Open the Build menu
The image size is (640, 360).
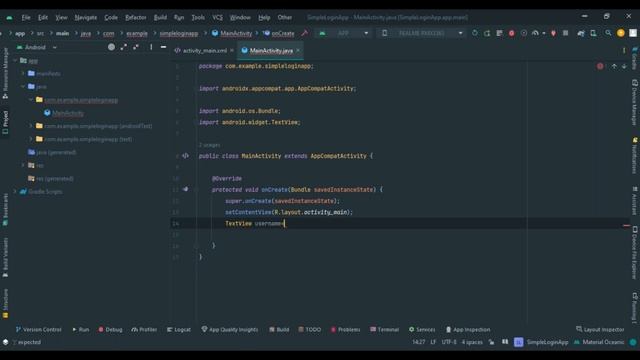[x=160, y=18]
